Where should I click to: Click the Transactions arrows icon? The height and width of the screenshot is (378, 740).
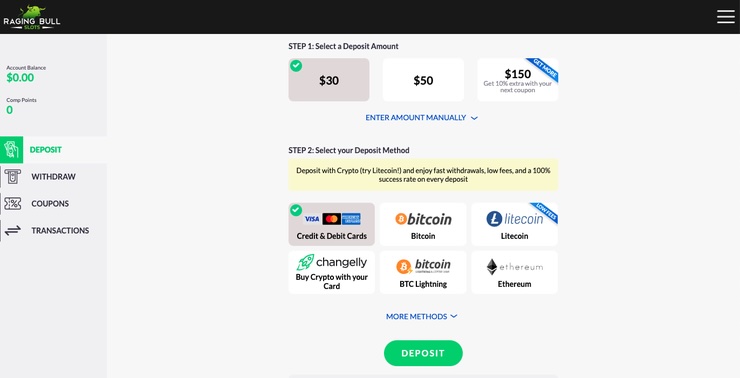(x=13, y=230)
